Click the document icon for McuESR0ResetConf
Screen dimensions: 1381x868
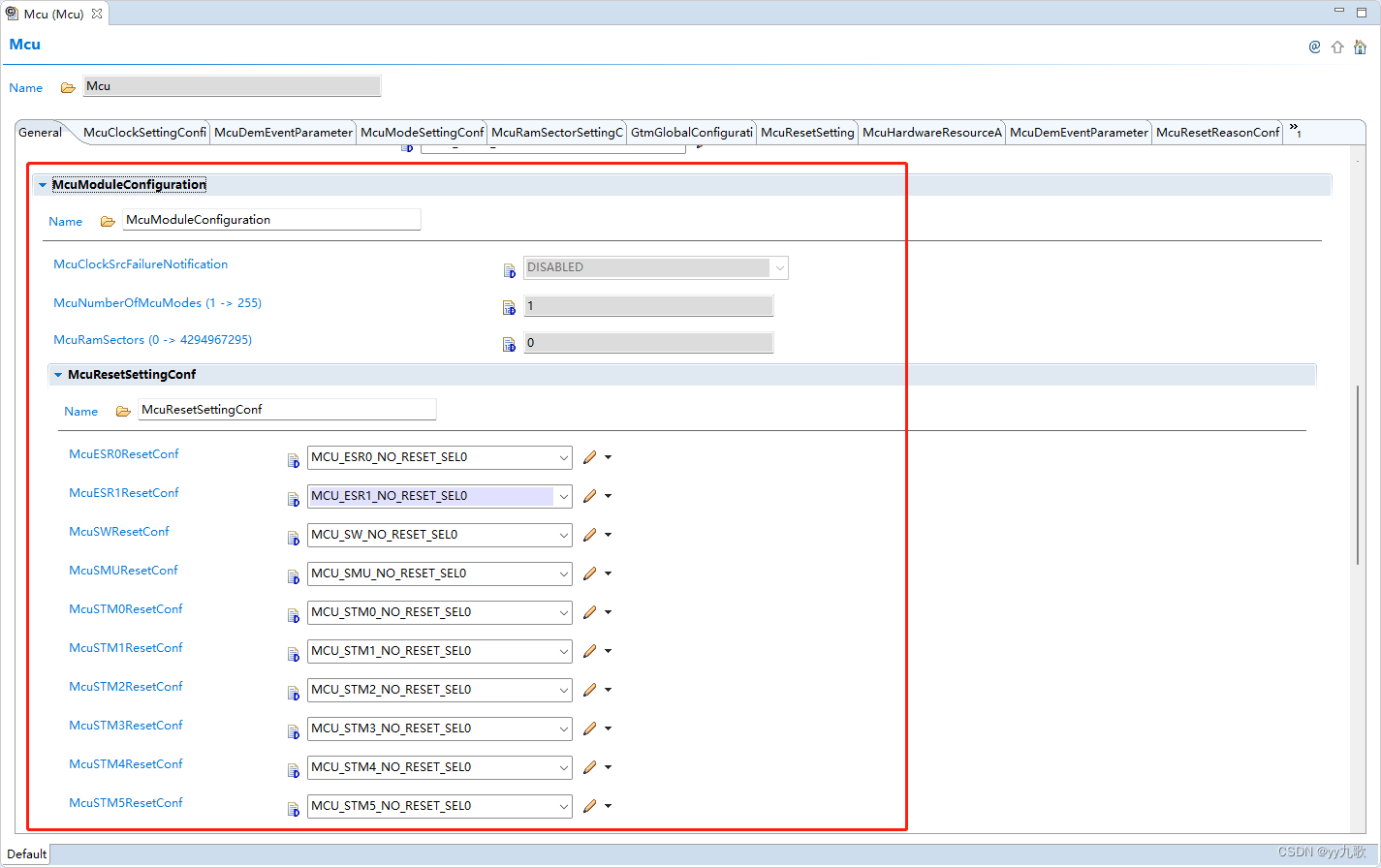pos(293,461)
